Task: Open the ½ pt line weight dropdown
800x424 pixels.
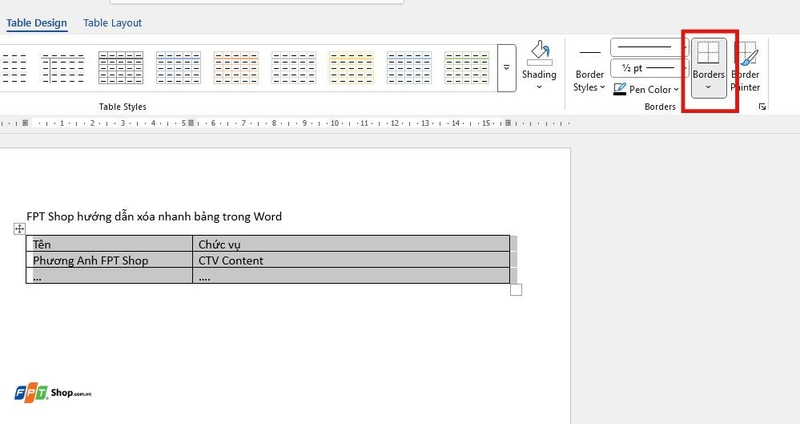Action: coord(649,68)
